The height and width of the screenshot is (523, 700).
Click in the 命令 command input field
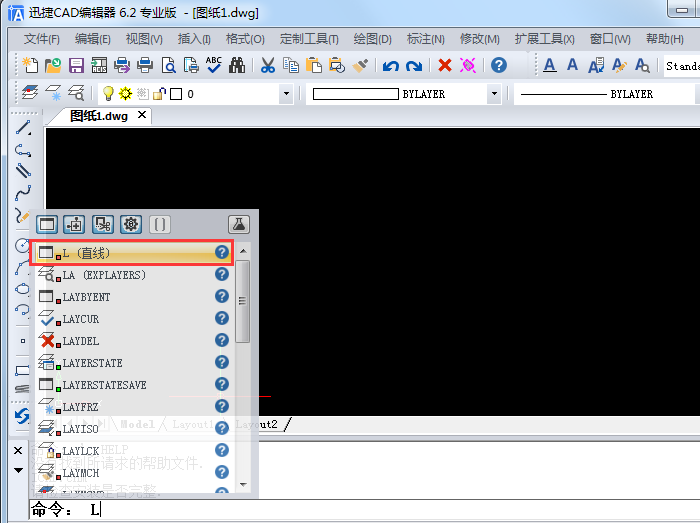pos(364,509)
